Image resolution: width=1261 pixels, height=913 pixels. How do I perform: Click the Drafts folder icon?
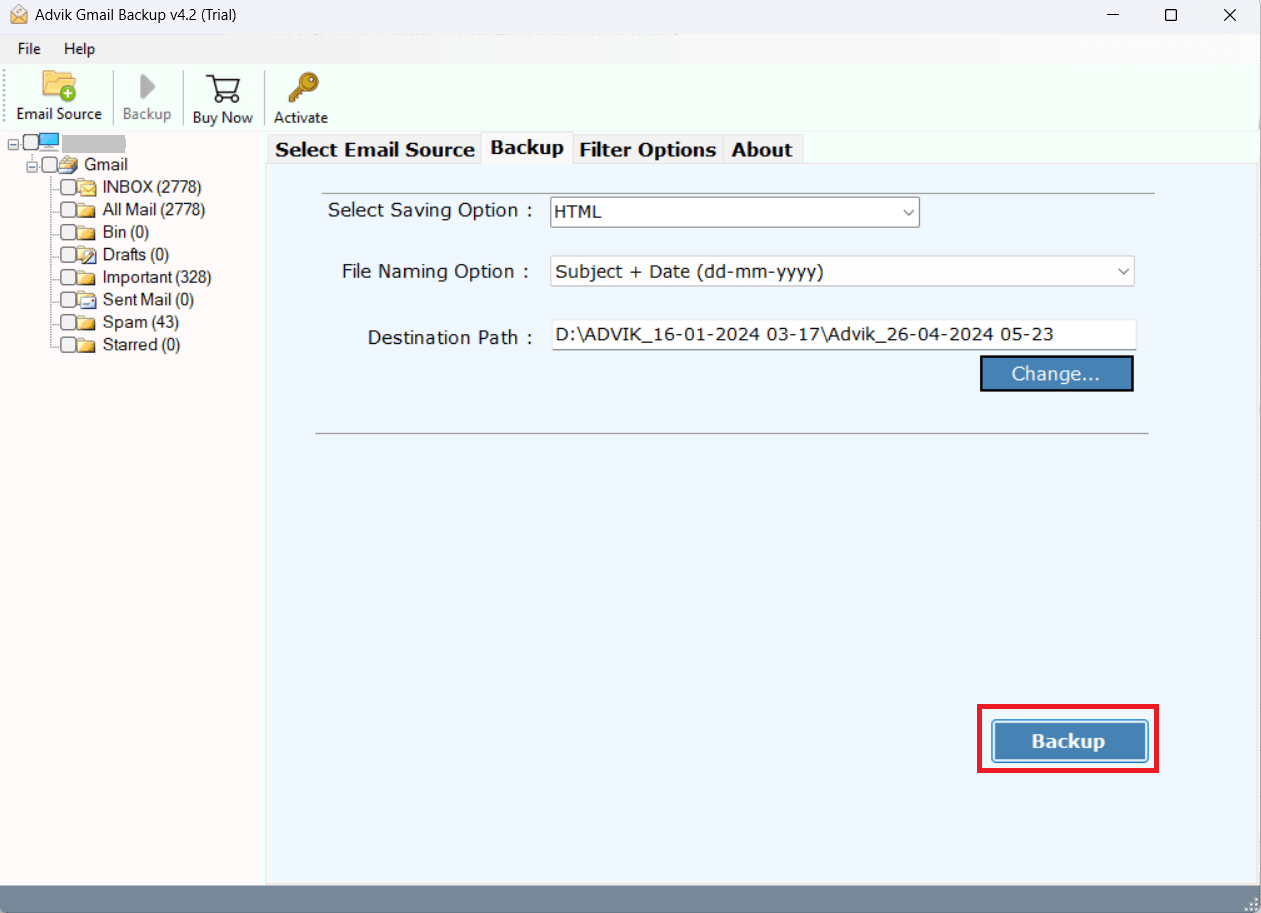tap(87, 255)
